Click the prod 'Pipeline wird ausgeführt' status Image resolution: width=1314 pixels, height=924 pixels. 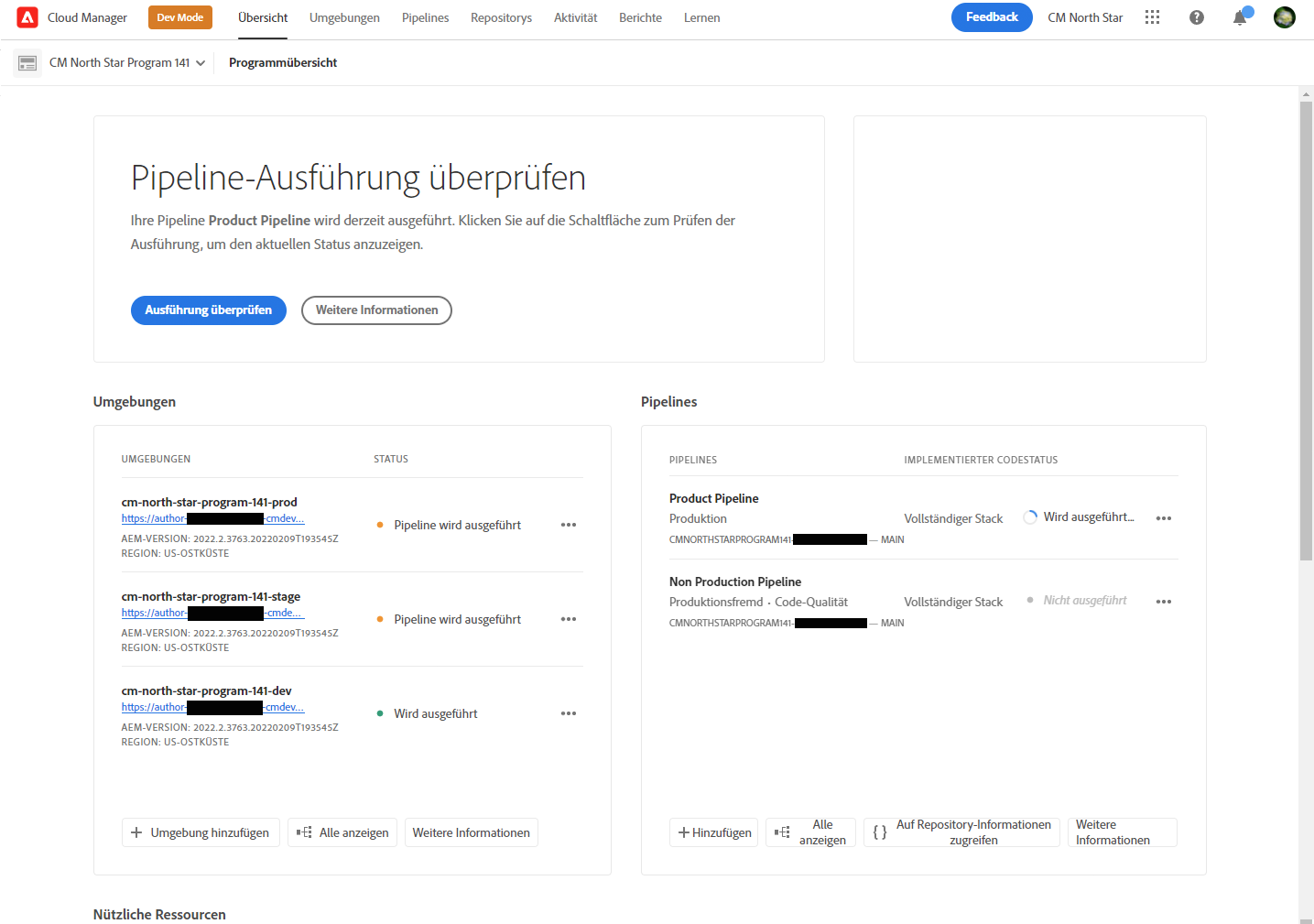click(457, 525)
